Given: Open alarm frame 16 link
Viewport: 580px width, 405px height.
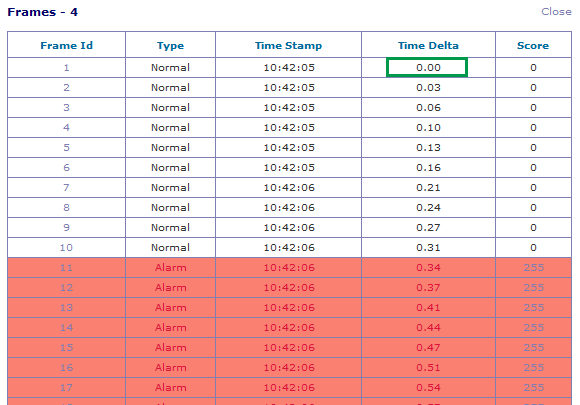Looking at the screenshot, I should (x=66, y=367).
